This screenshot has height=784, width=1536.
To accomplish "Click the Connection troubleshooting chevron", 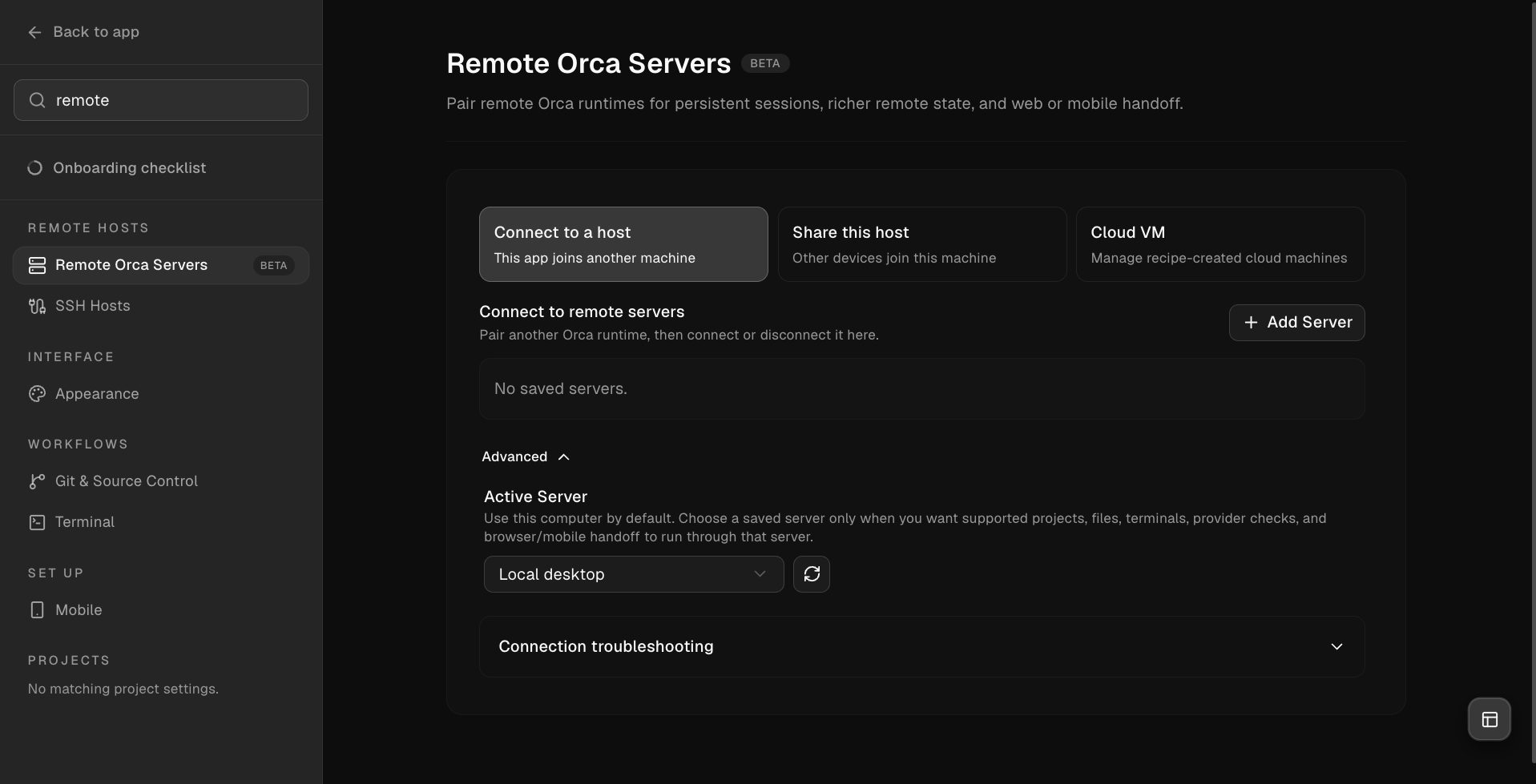I will pyautogui.click(x=1336, y=646).
